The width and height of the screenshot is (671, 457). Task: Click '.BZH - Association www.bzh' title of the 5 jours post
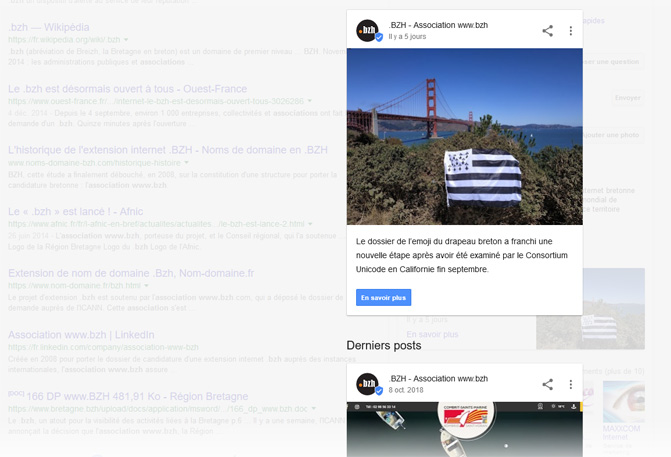tap(438, 25)
